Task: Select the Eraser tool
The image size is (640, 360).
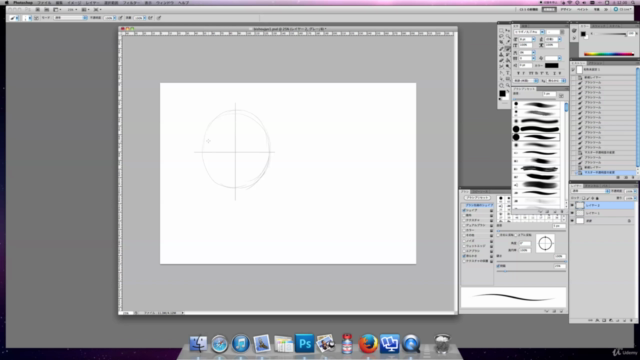Action: point(501,60)
